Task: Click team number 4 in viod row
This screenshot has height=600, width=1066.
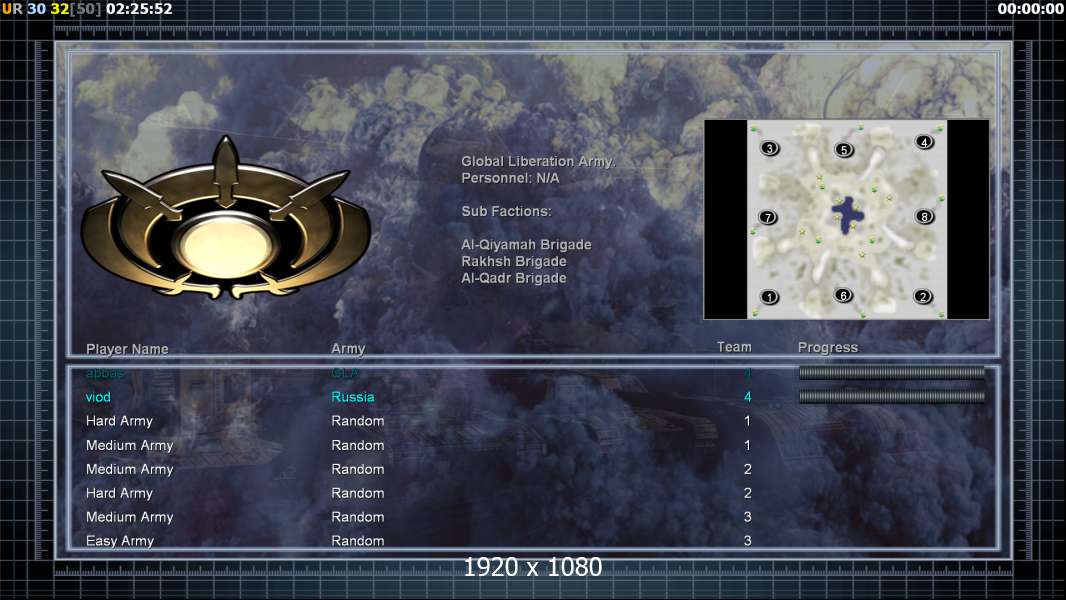Action: point(747,397)
